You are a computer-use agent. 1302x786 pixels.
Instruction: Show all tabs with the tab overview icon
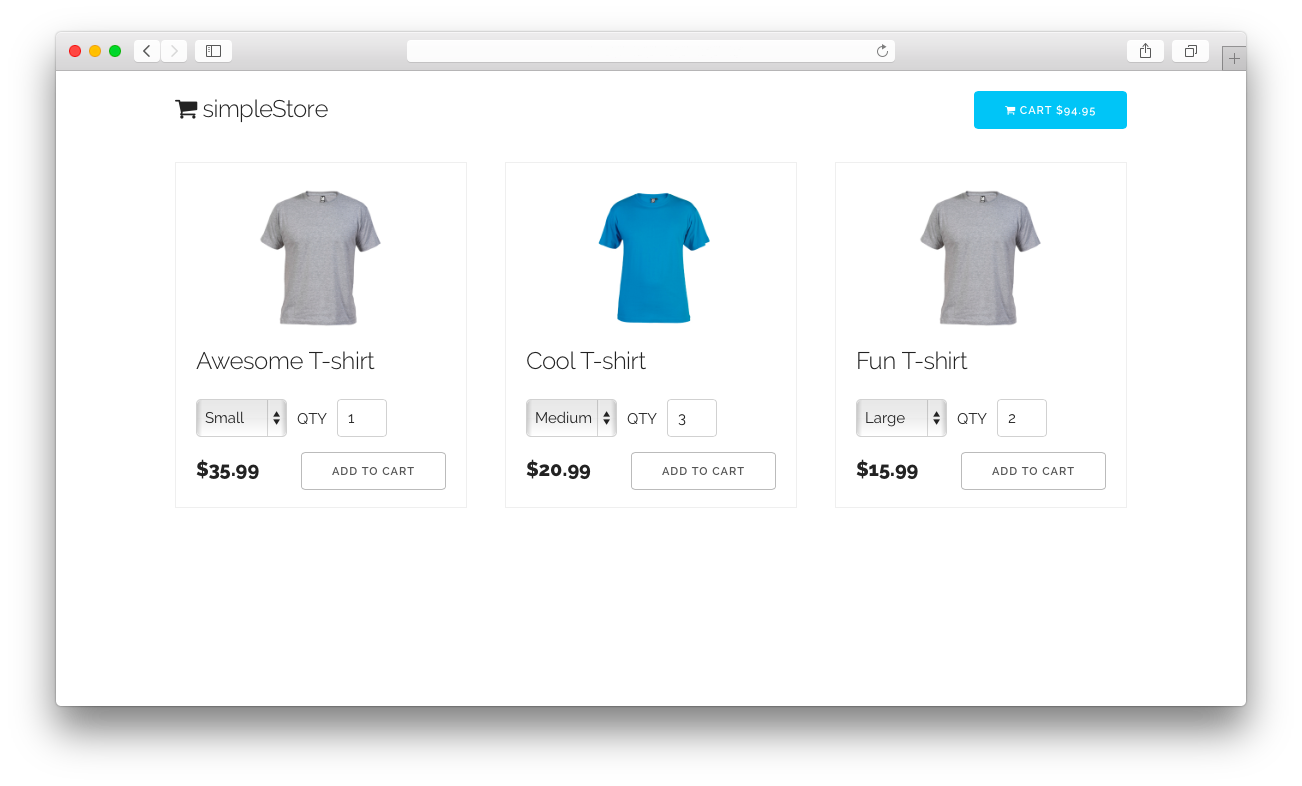(x=1190, y=51)
